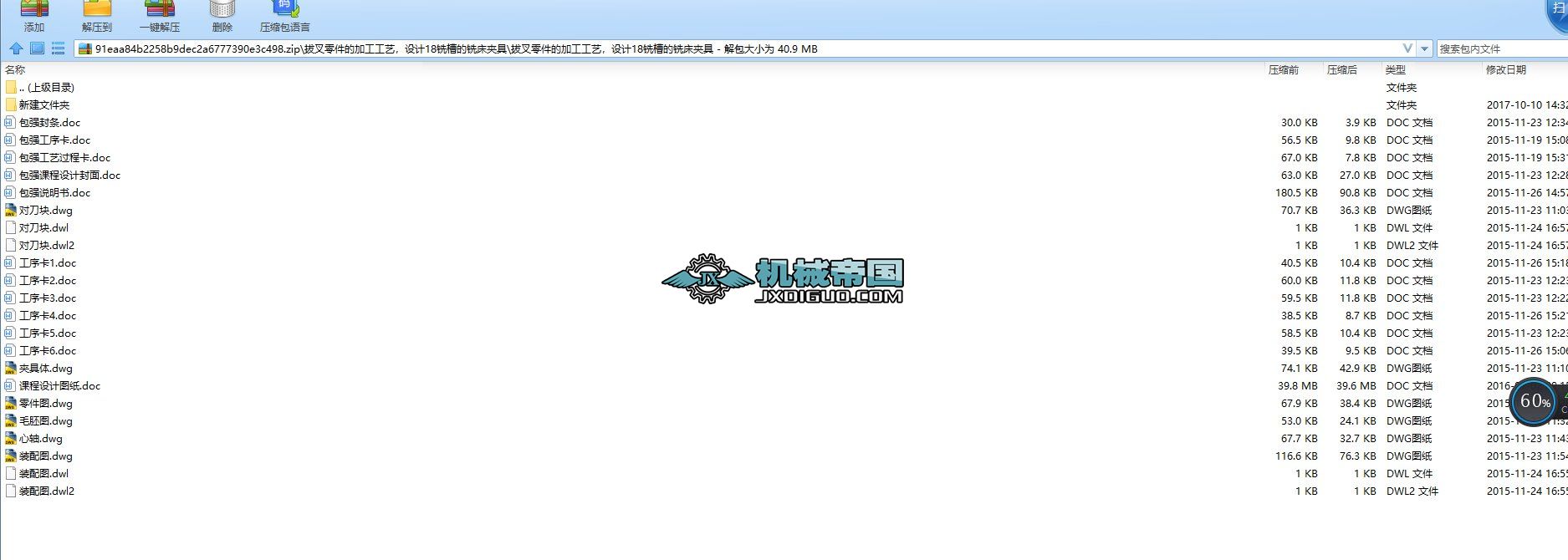Go up one level with the blue arrow
The image size is (1568, 560).
[x=16, y=48]
